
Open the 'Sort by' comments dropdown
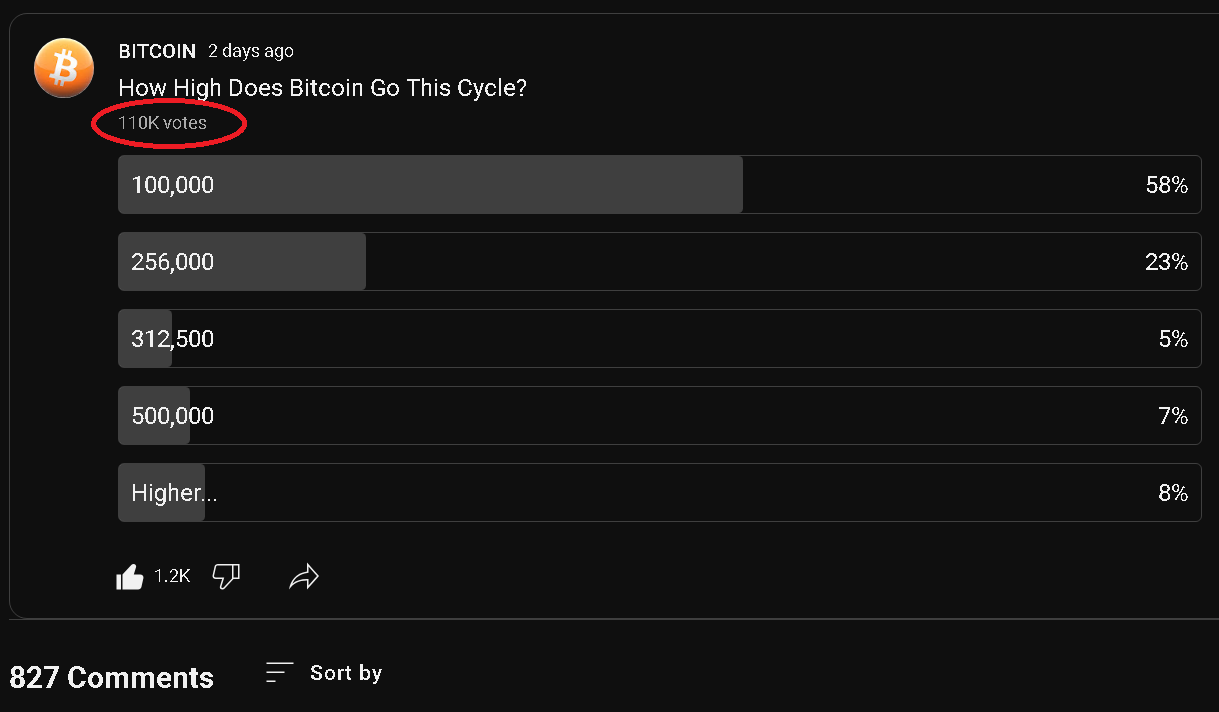click(345, 673)
